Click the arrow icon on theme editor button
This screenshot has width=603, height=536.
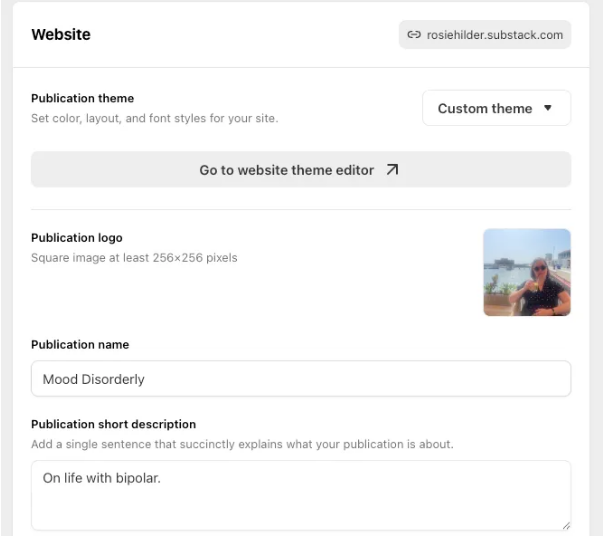pyautogui.click(x=392, y=170)
